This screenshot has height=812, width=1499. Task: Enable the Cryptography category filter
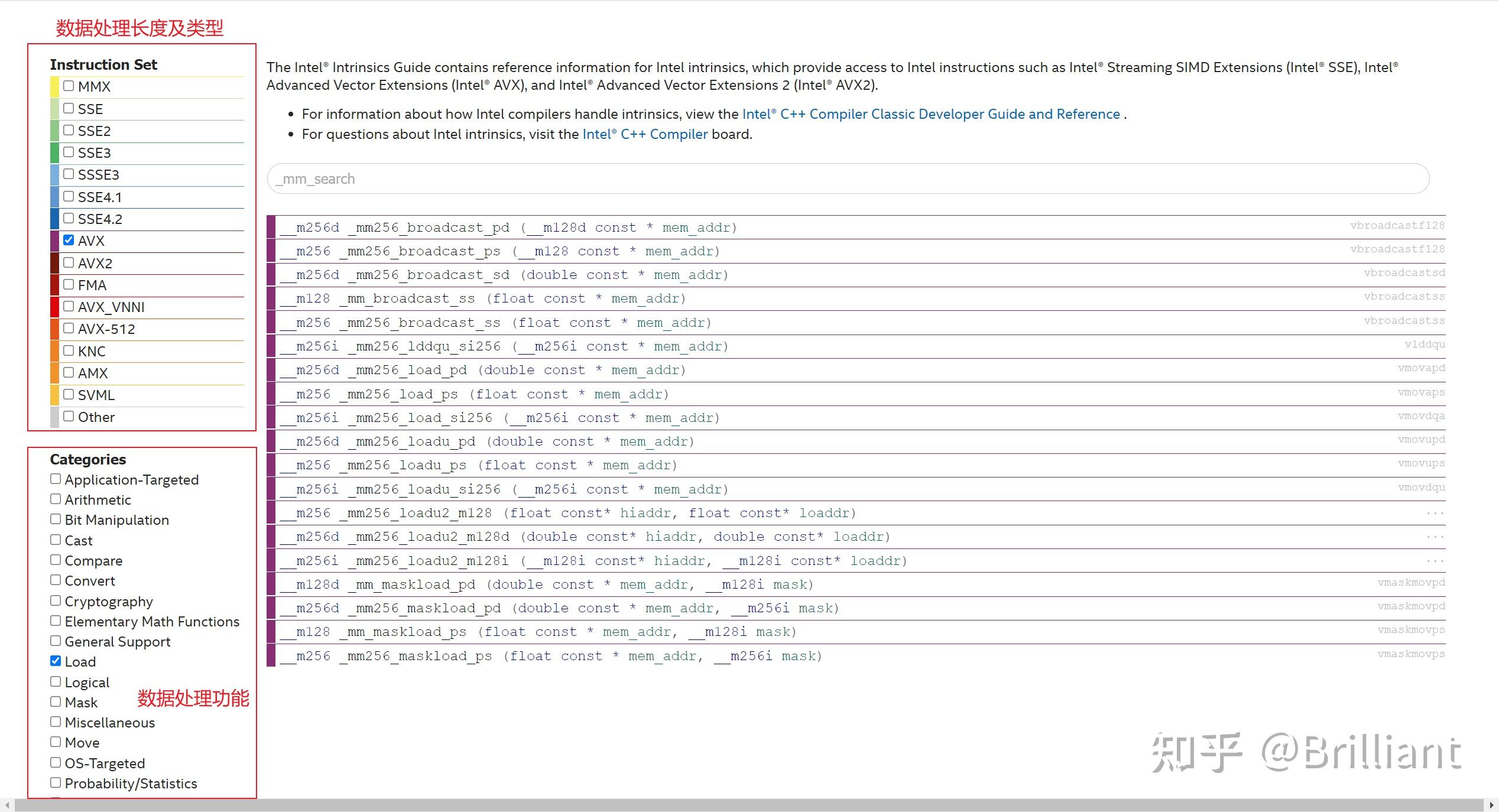click(56, 600)
